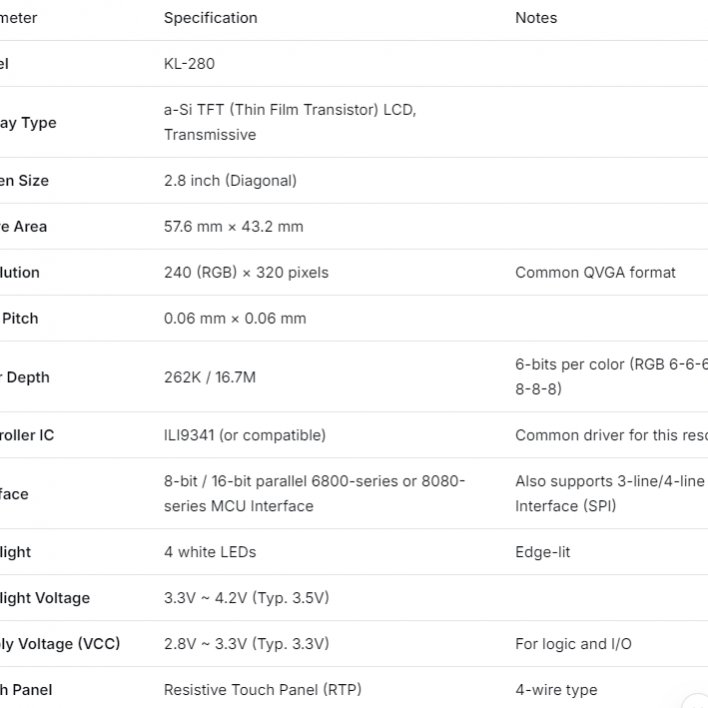
Task: Click the 4-wire type note
Action: [x=556, y=690]
